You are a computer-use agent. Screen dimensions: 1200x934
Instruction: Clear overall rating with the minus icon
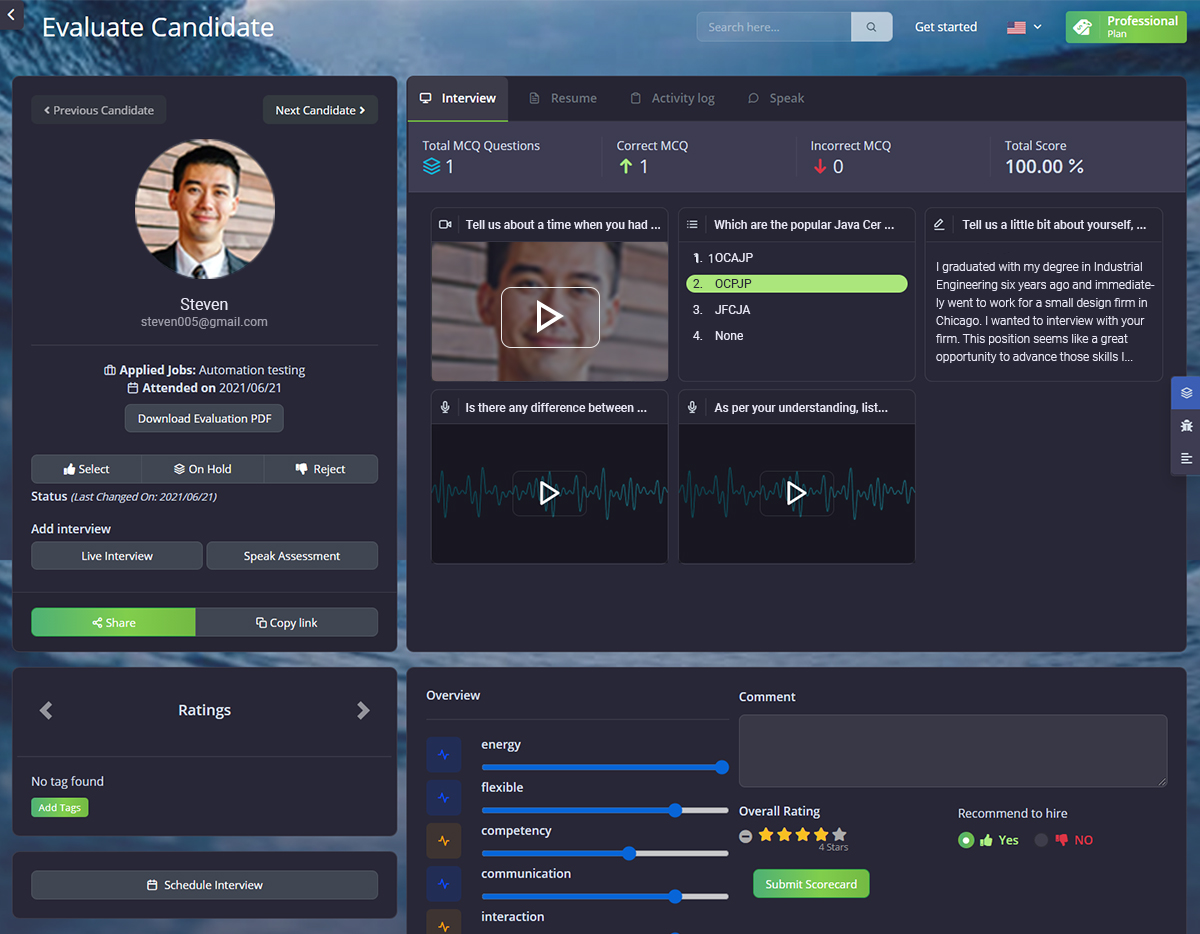746,836
